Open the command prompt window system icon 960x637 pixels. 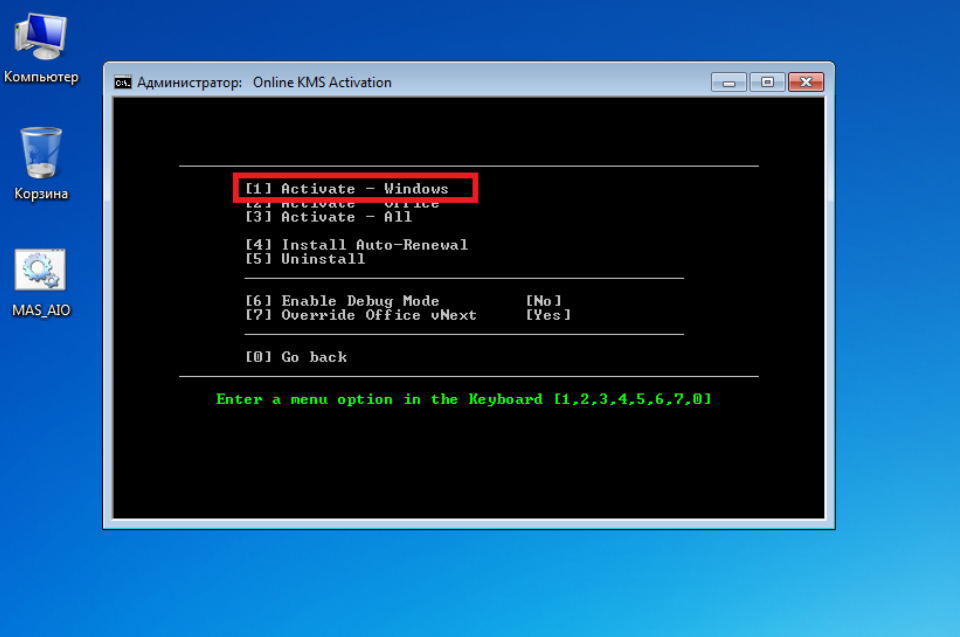pos(123,82)
